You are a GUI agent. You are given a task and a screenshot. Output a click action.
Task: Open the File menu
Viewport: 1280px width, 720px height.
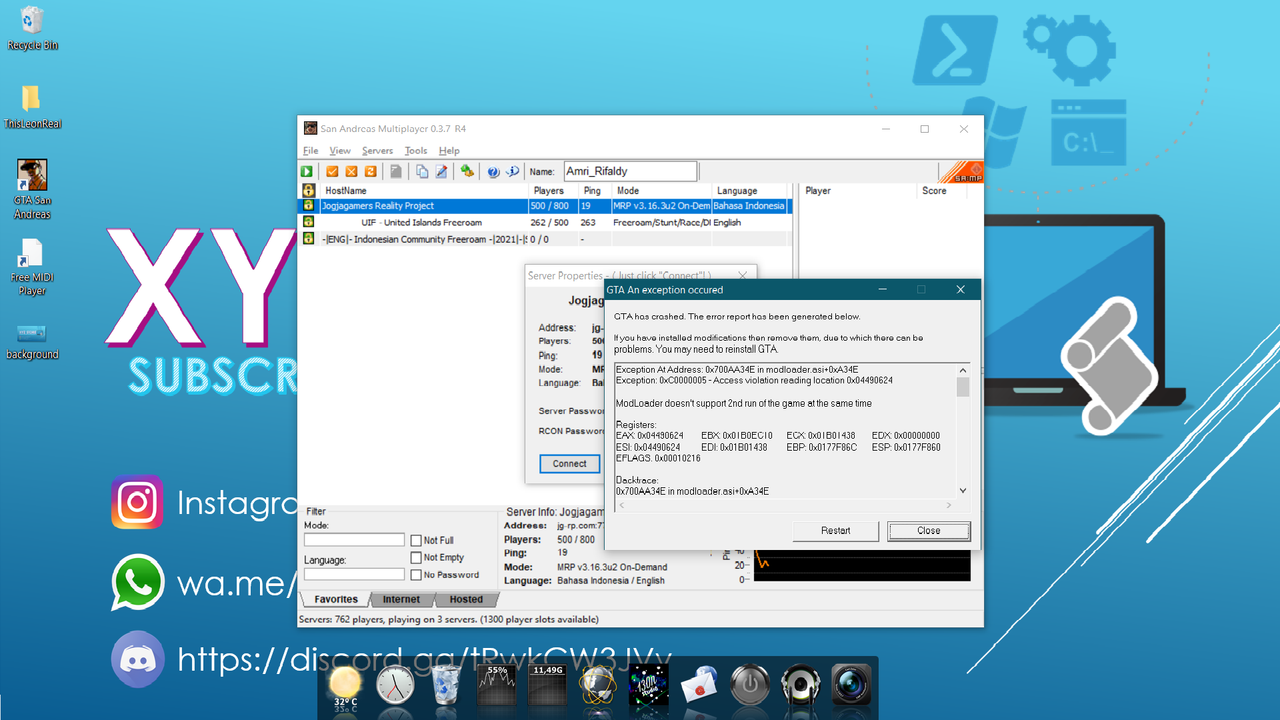[311, 151]
